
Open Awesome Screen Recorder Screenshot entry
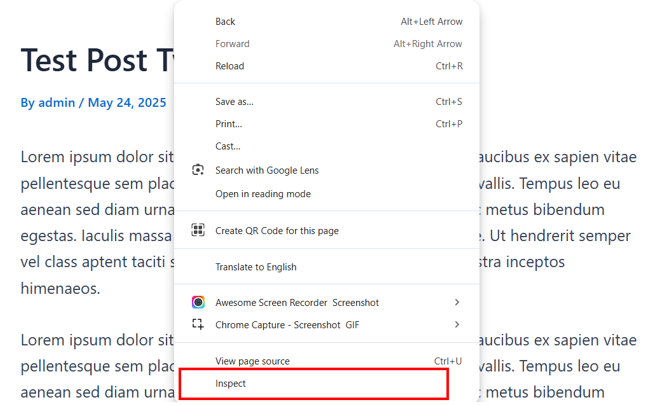pos(327,303)
